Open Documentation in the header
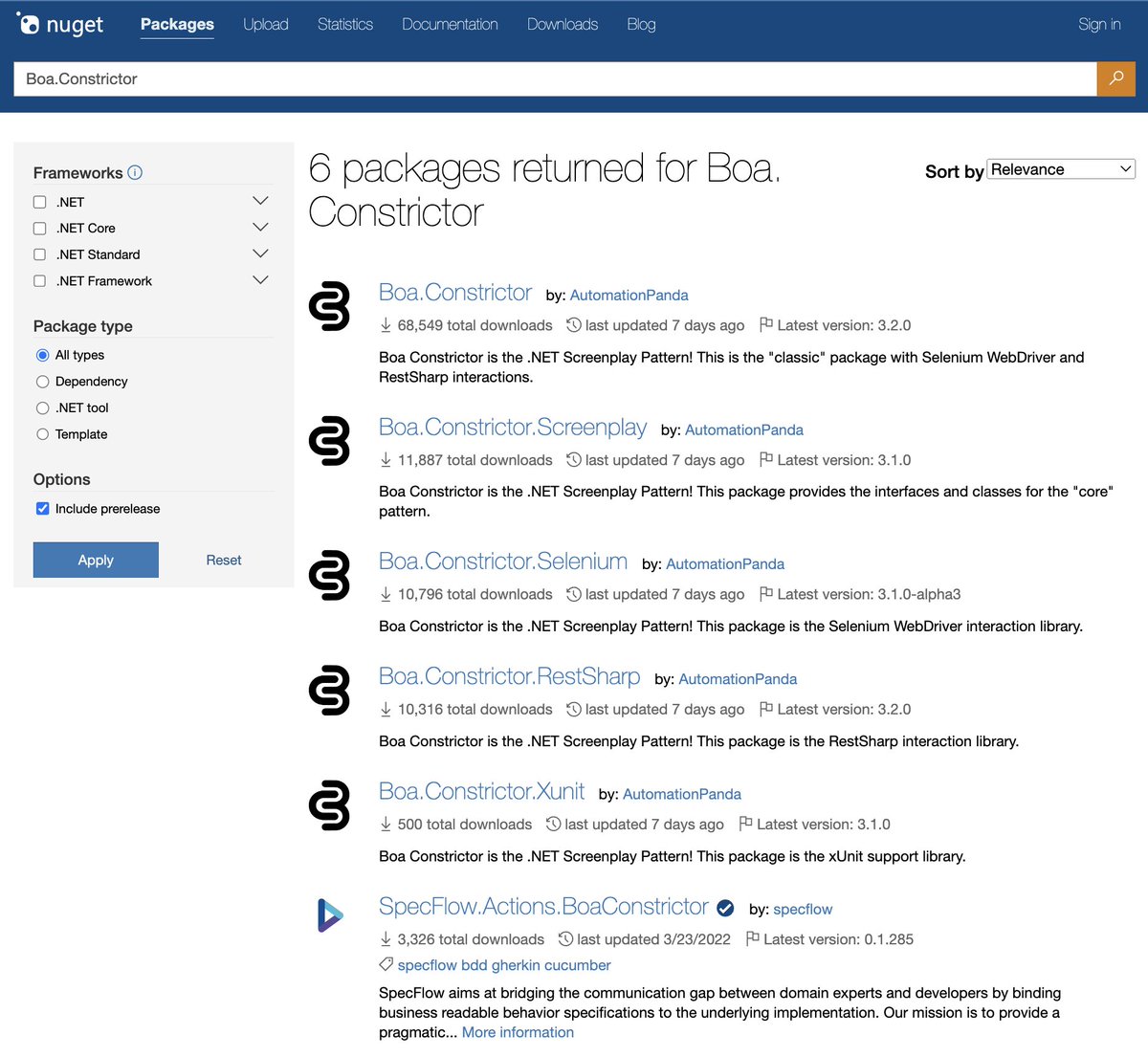This screenshot has width=1148, height=1057. [x=450, y=25]
